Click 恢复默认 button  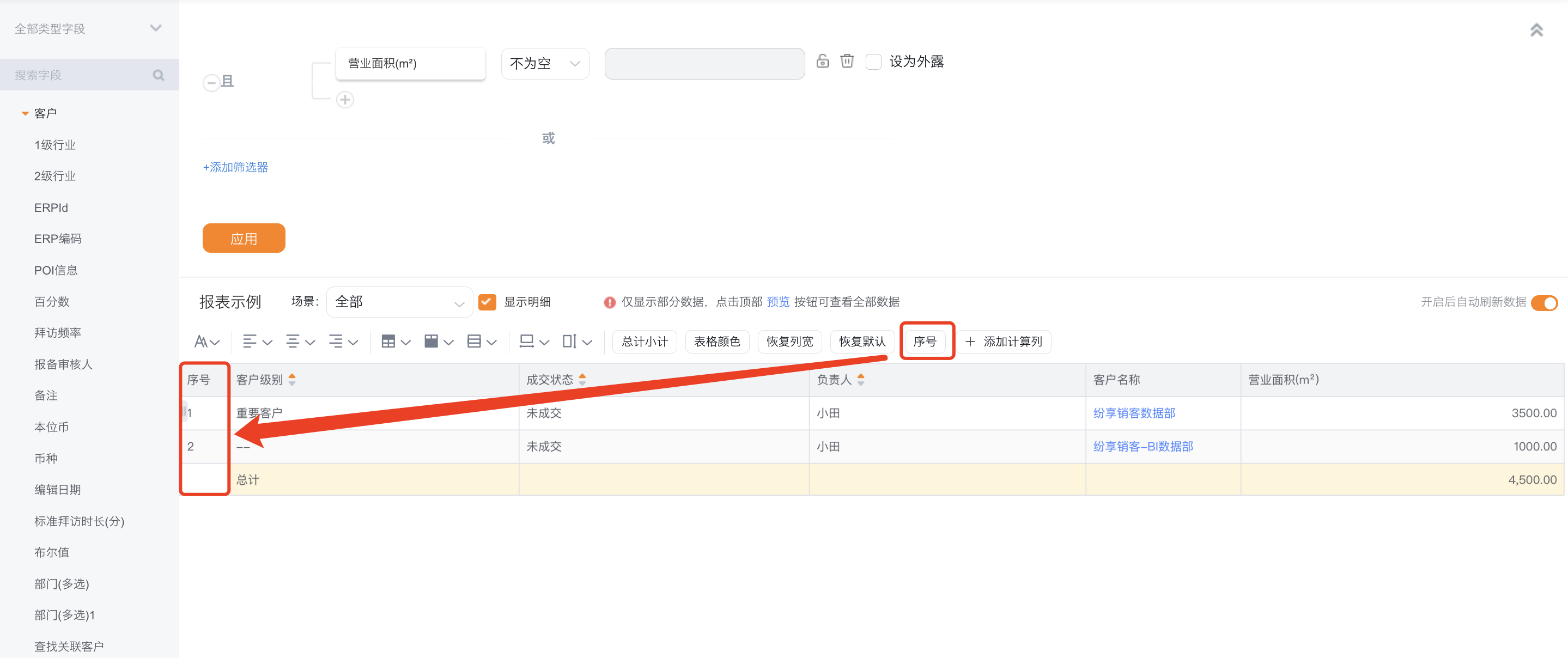[862, 342]
